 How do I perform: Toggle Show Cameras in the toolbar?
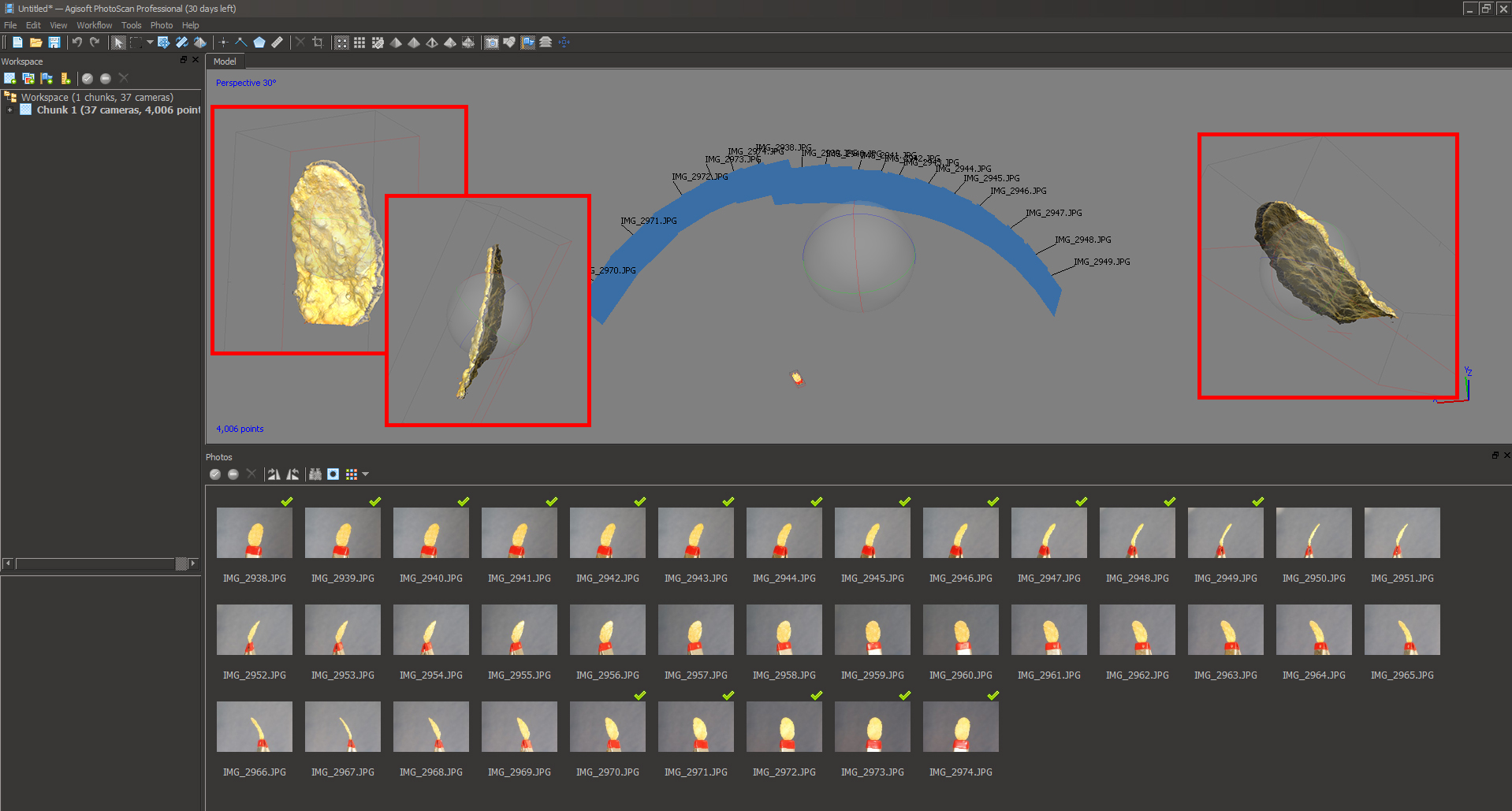point(491,43)
